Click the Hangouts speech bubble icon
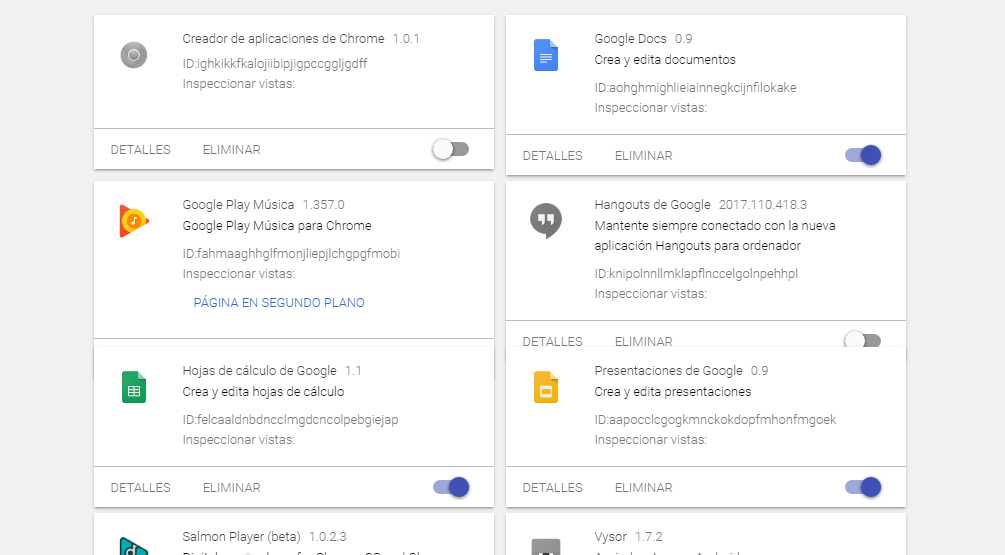Image resolution: width=1005 pixels, height=555 pixels. point(545,221)
